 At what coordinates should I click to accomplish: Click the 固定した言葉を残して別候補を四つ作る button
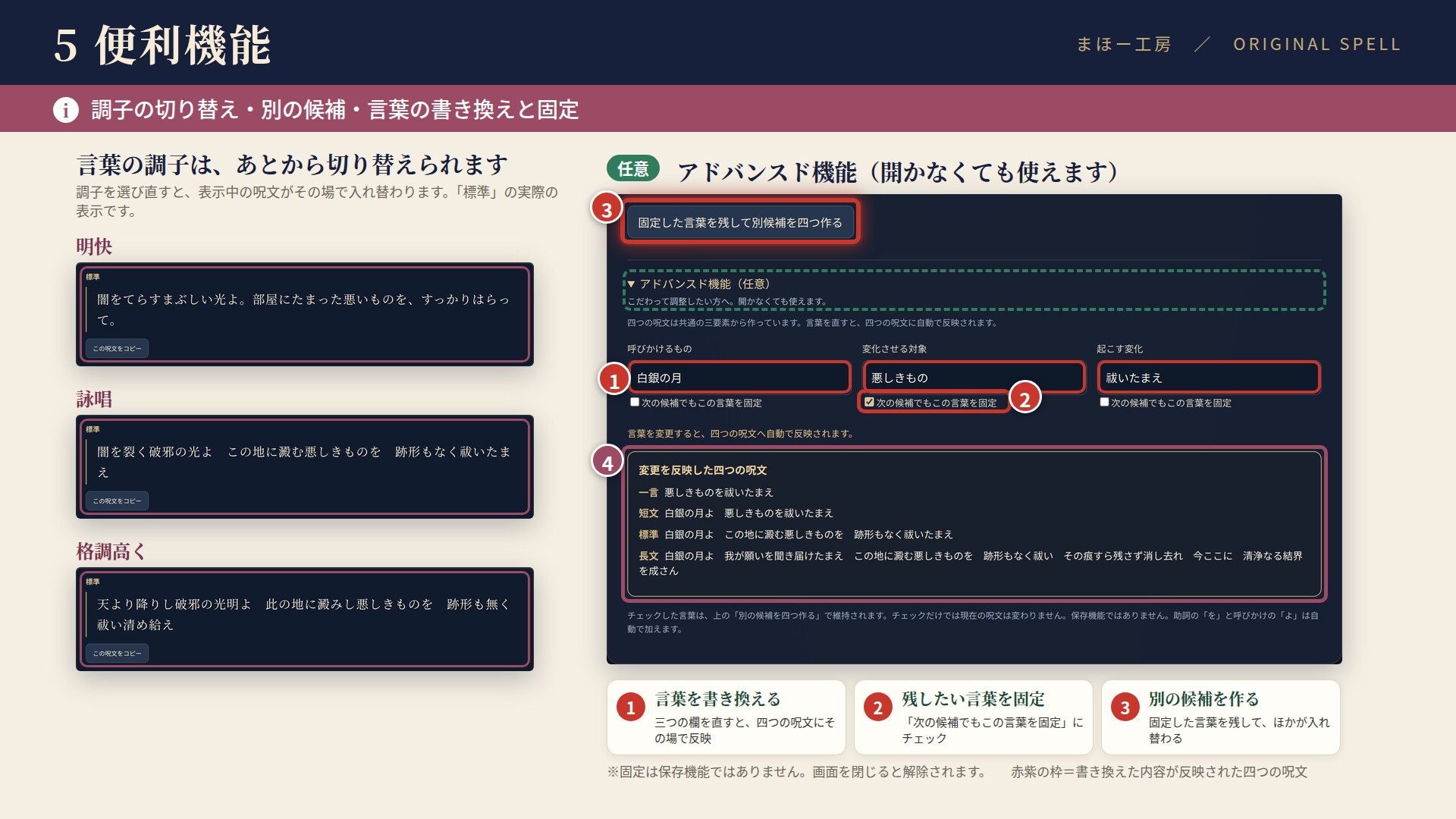[x=740, y=222]
